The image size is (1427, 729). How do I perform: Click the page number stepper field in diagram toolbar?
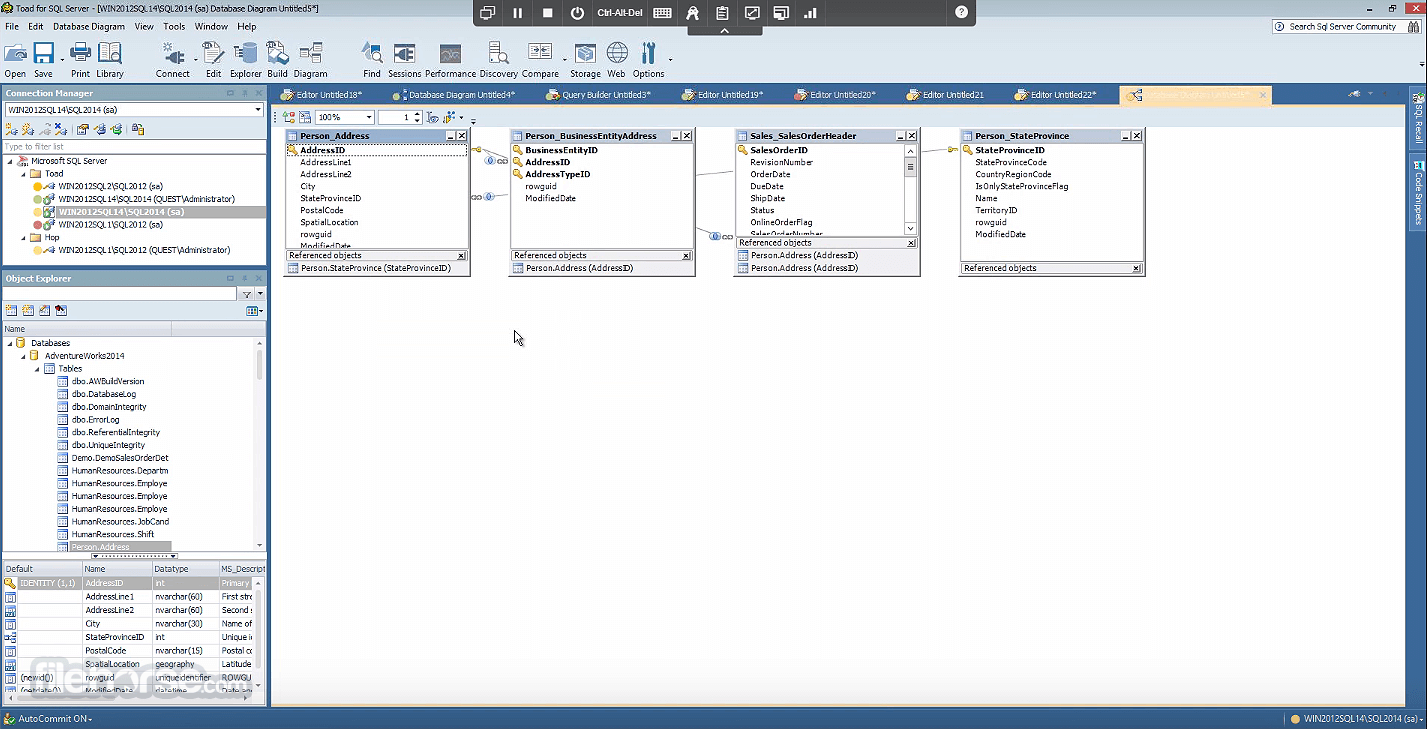click(x=400, y=118)
